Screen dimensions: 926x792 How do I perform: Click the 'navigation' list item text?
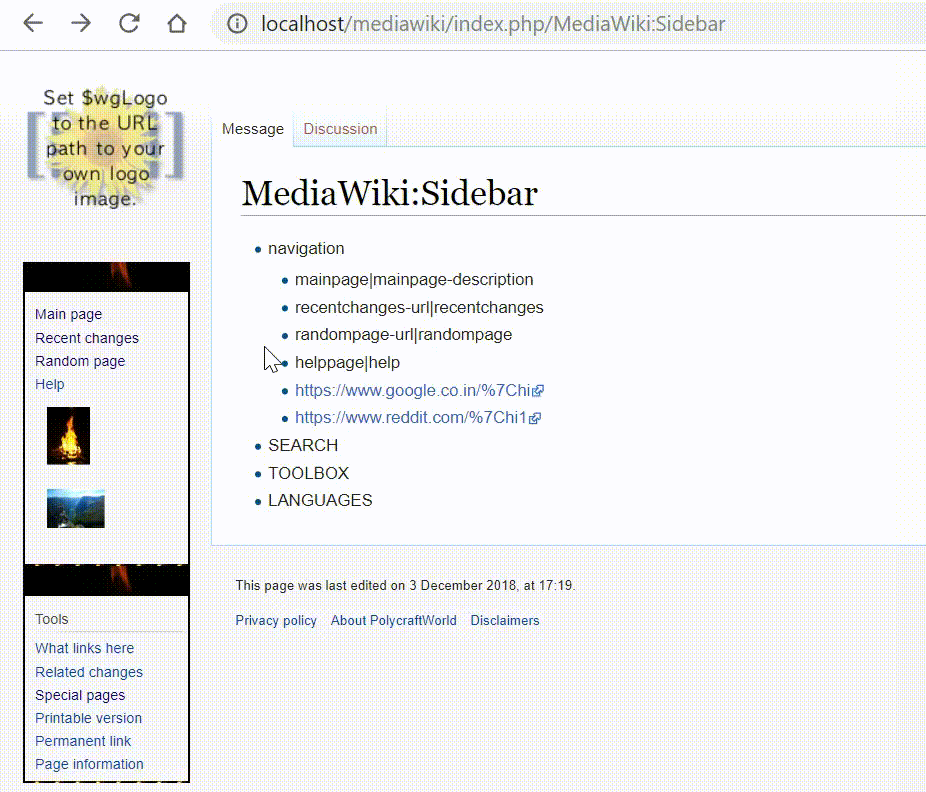tap(306, 249)
